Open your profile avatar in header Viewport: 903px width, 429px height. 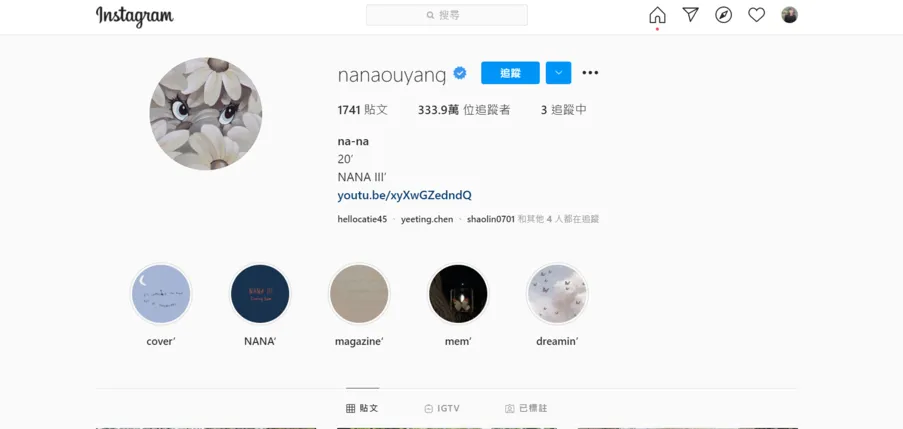tap(789, 15)
